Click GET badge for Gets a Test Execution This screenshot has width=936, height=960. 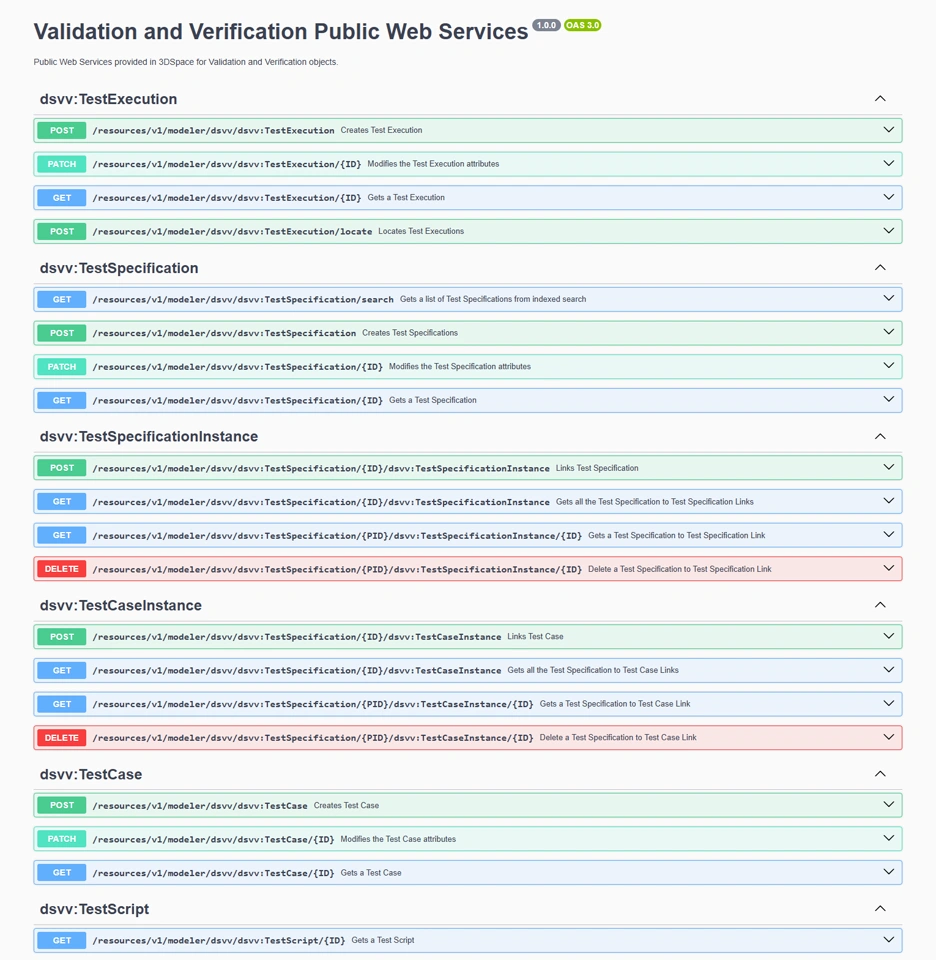pos(62,198)
